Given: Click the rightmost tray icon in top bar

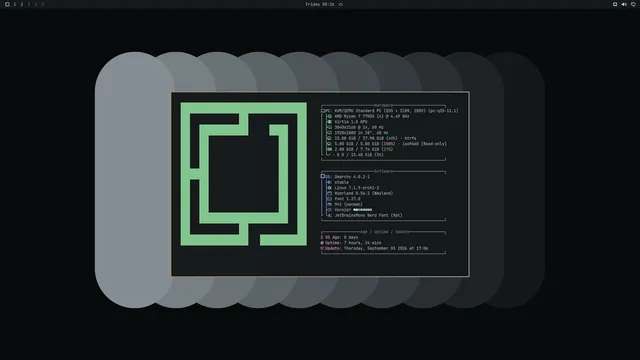Looking at the screenshot, I should tap(633, 4).
